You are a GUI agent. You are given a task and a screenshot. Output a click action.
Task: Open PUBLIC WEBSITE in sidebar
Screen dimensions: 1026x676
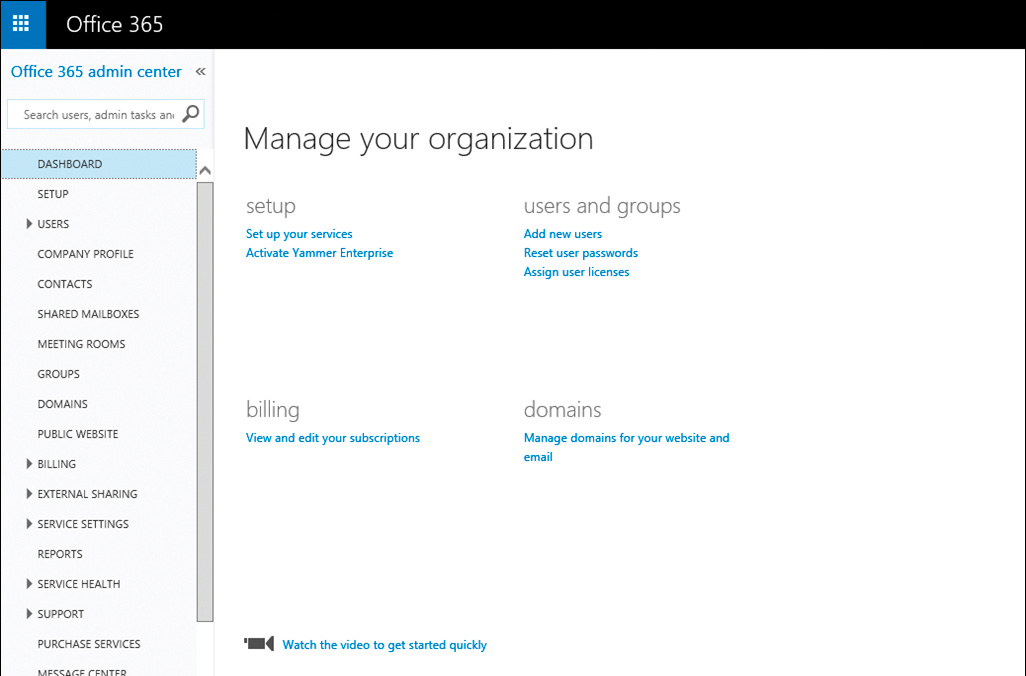(x=78, y=434)
